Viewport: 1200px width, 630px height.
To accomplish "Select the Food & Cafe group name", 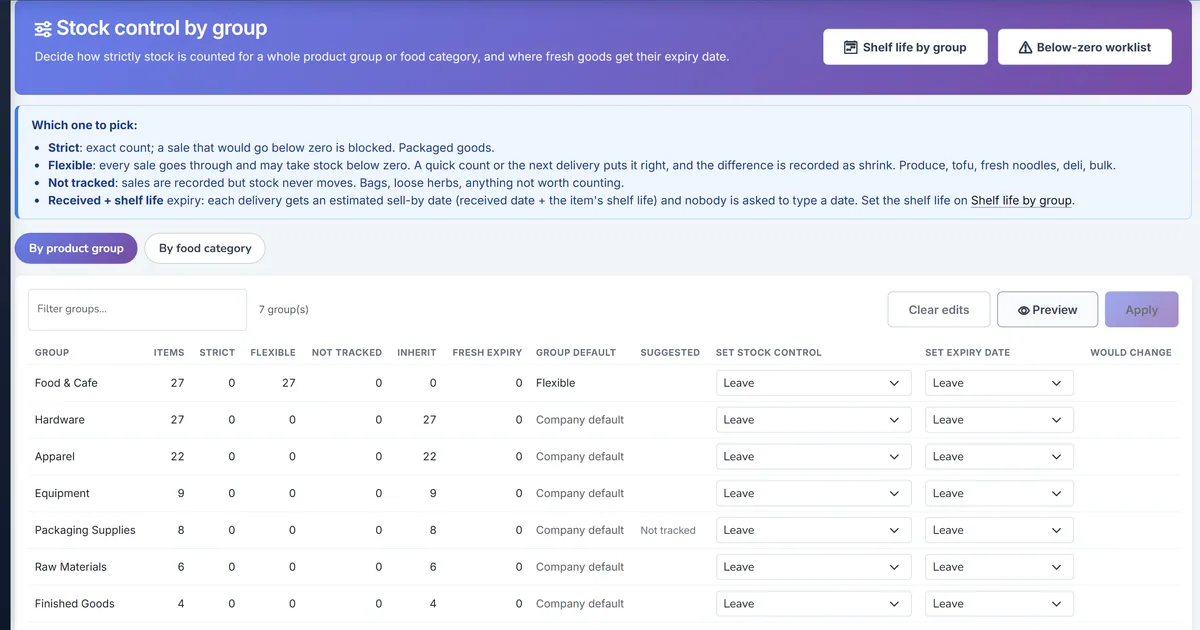I will click(x=66, y=383).
